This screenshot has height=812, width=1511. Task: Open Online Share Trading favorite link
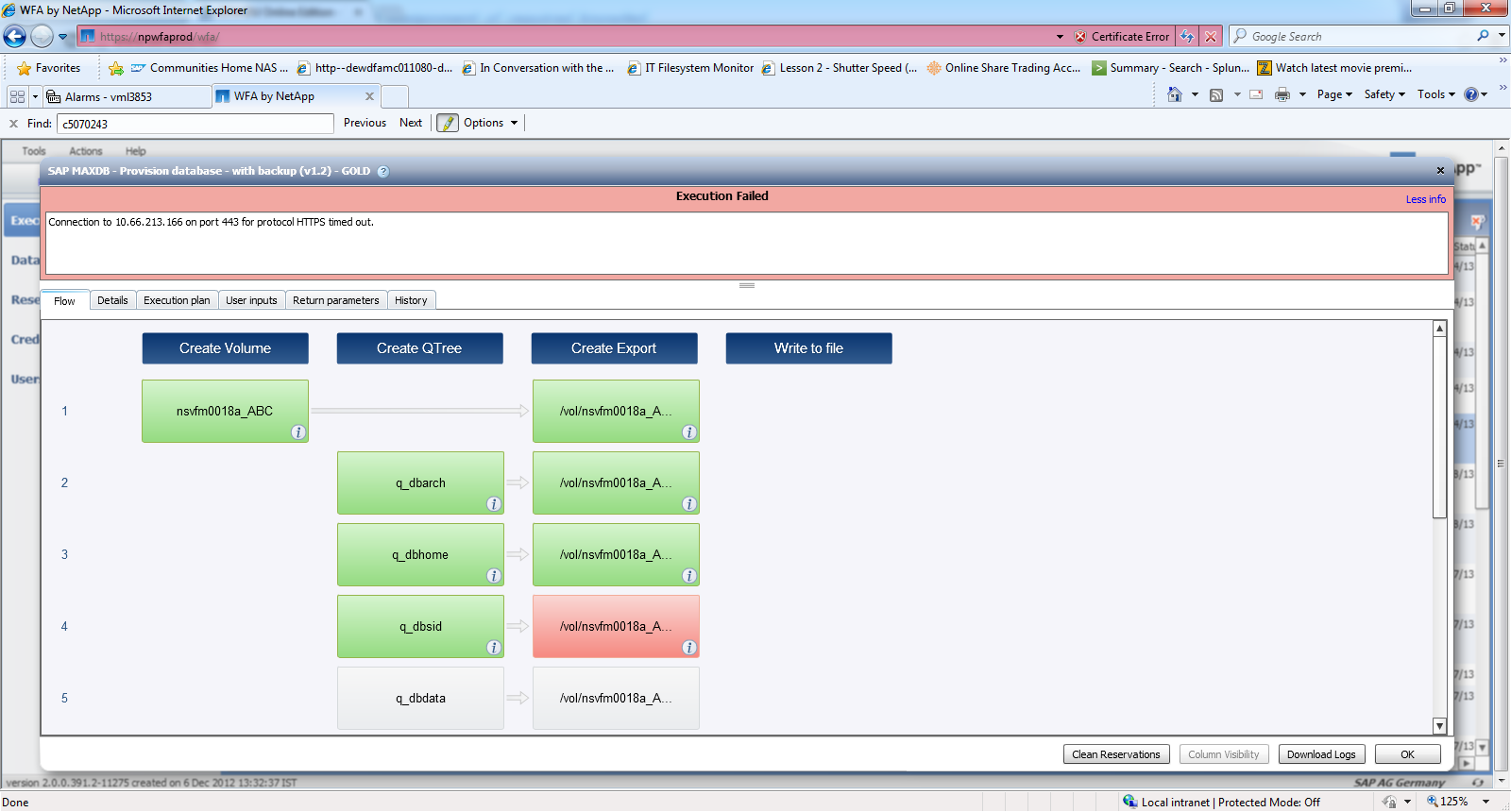1004,68
